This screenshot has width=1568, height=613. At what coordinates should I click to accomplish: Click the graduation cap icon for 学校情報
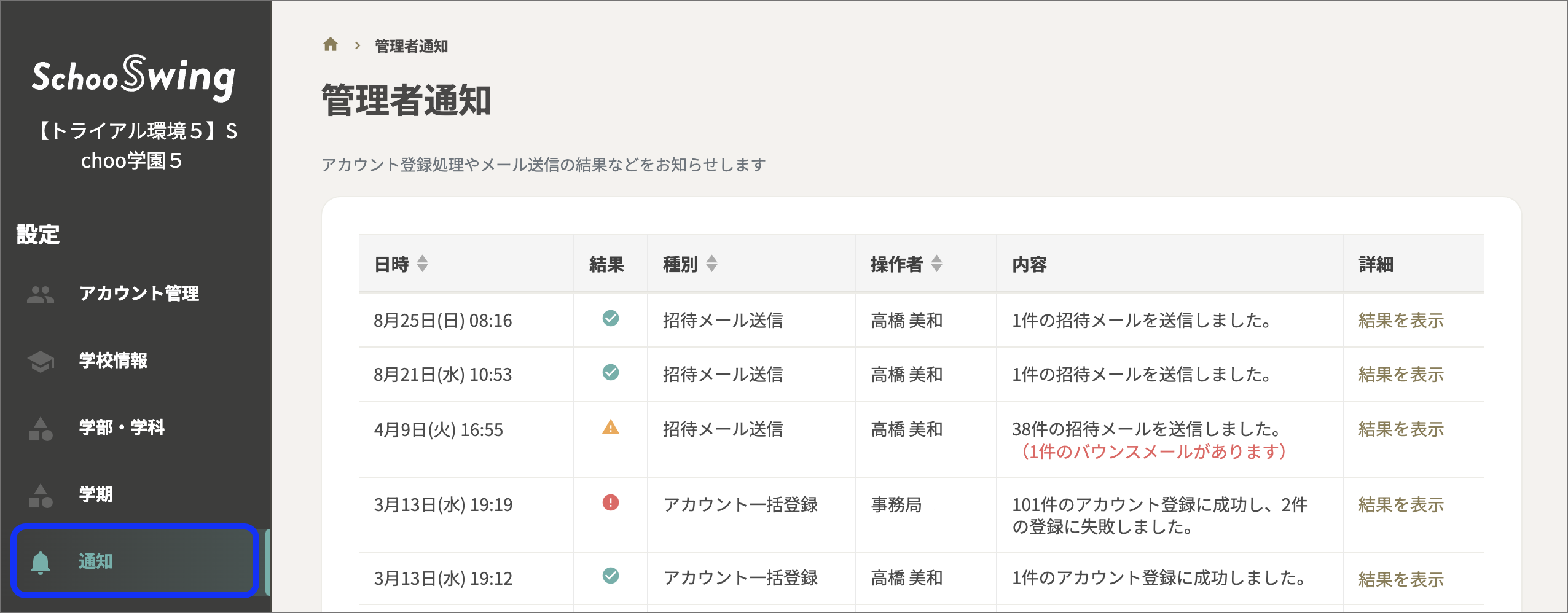(41, 361)
